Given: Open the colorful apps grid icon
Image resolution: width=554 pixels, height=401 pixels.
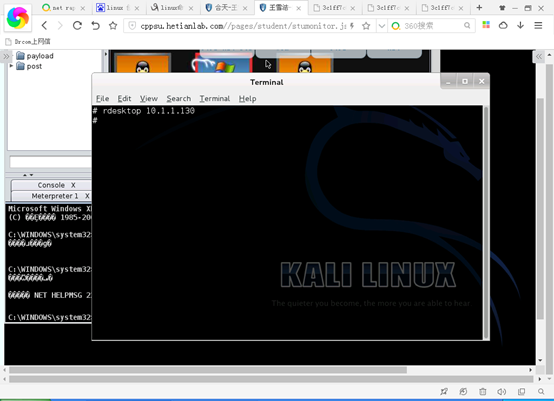Looking at the screenshot, I should (486, 25).
